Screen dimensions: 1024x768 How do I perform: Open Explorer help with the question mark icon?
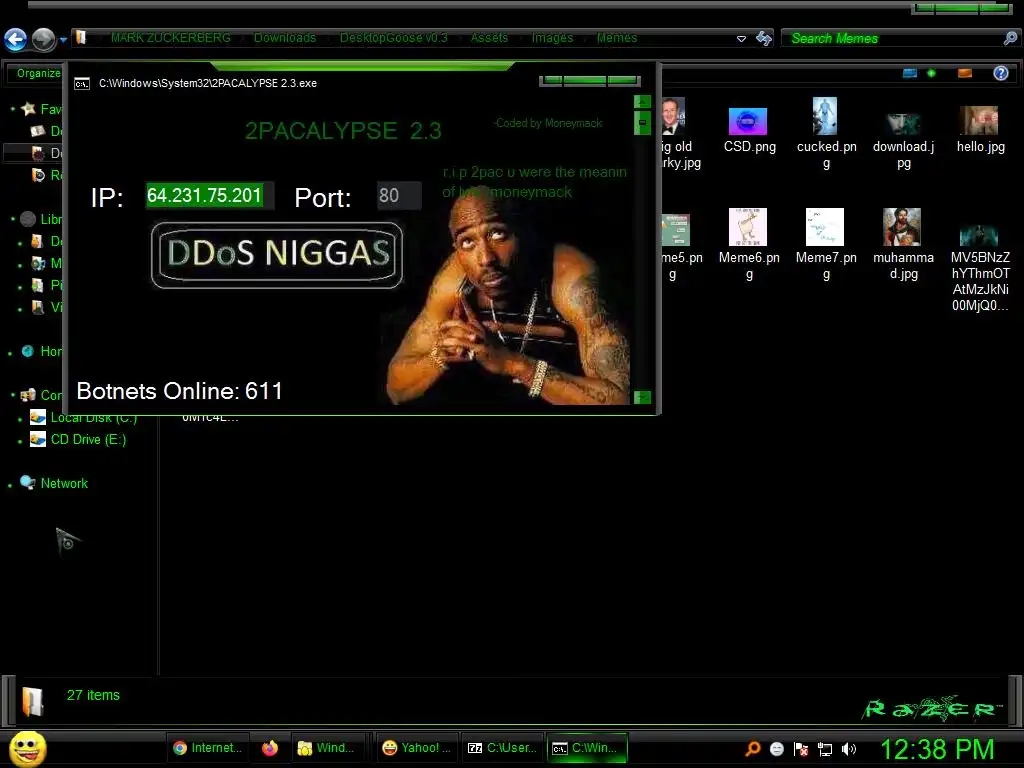pos(1000,73)
